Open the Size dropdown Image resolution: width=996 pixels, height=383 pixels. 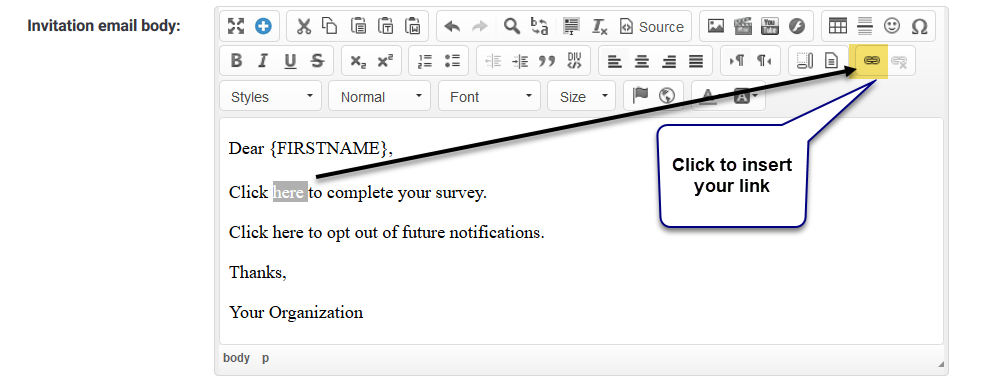tap(582, 97)
